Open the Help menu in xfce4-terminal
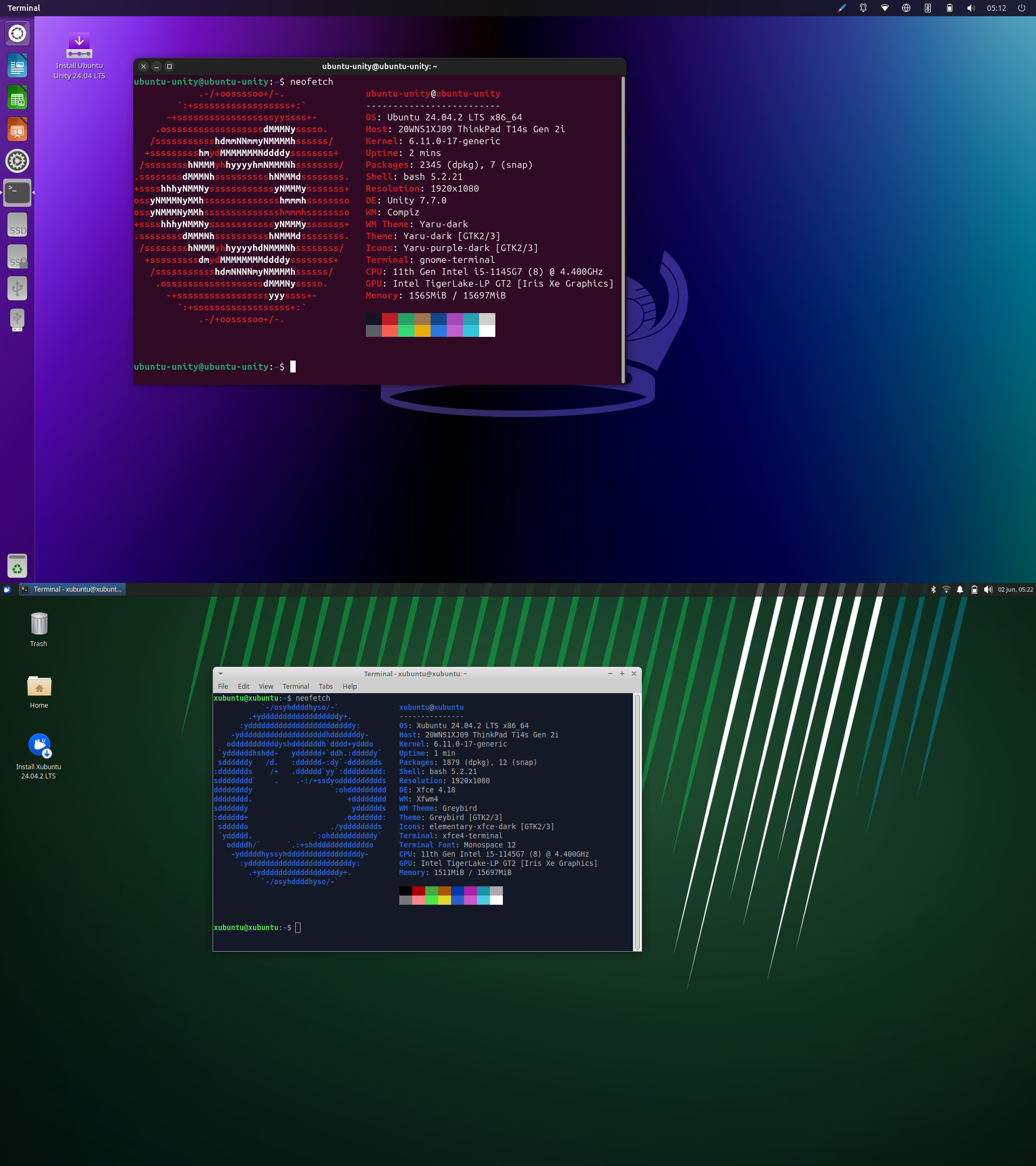 pyautogui.click(x=350, y=686)
